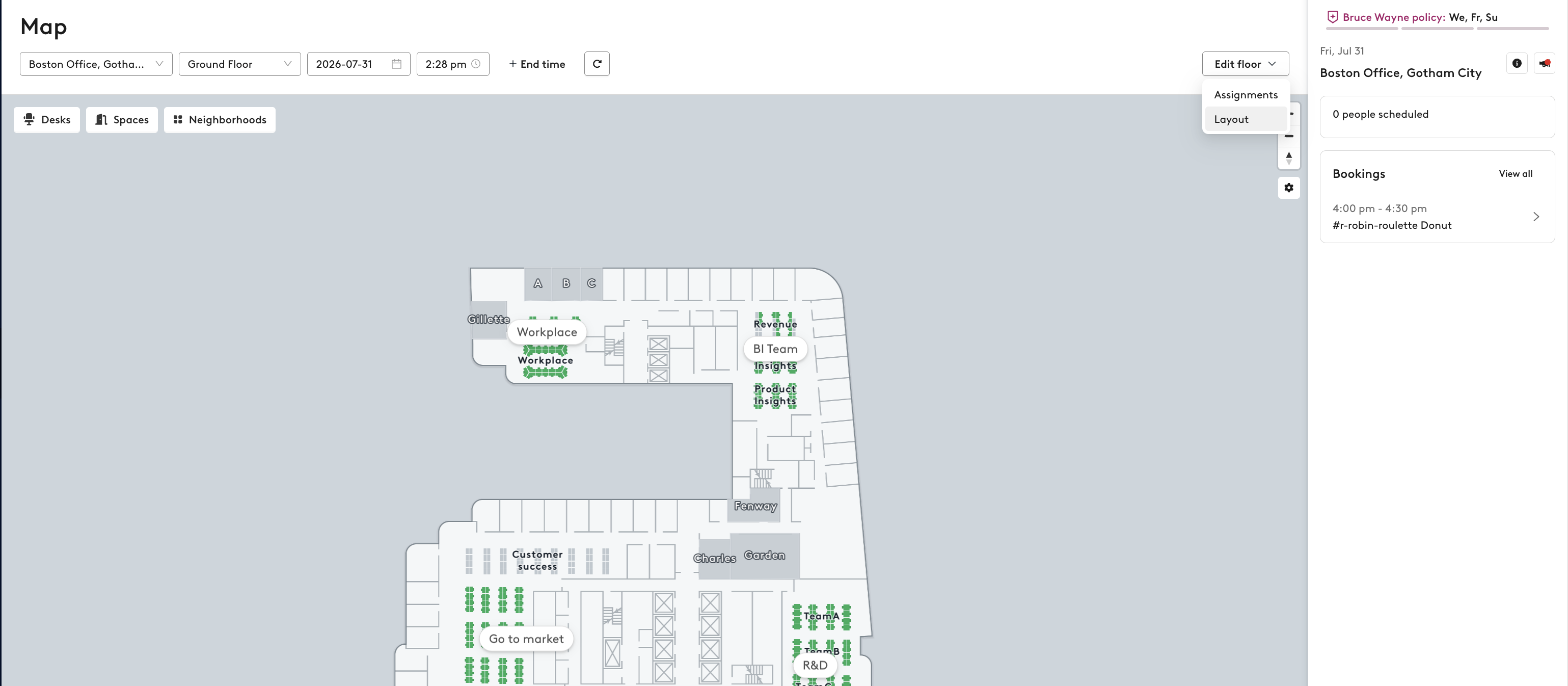Select the BI Team neighborhood label
The image size is (1568, 686).
coord(775,349)
